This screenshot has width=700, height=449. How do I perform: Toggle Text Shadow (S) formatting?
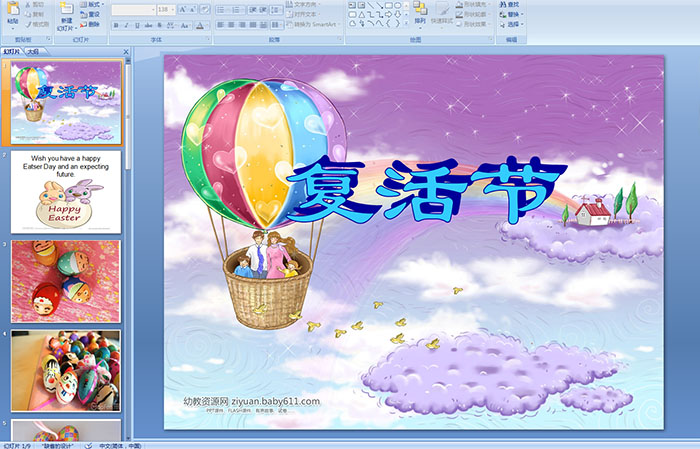159,25
